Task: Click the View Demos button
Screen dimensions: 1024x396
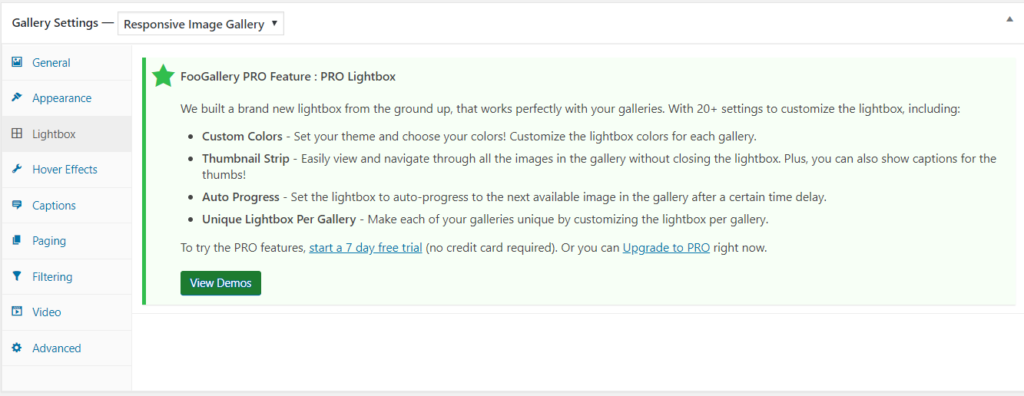Action: (x=221, y=283)
